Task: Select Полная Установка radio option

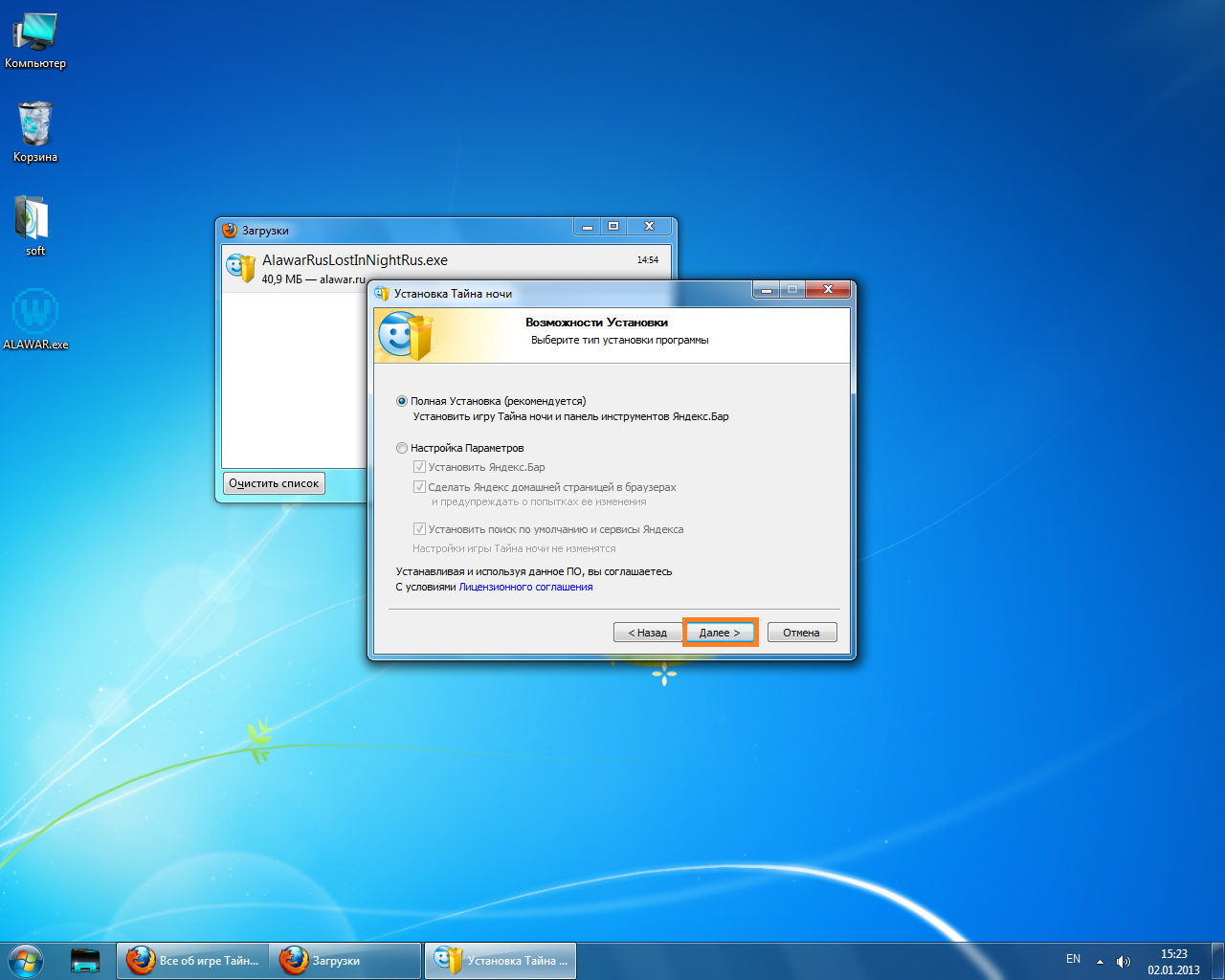Action: point(402,401)
